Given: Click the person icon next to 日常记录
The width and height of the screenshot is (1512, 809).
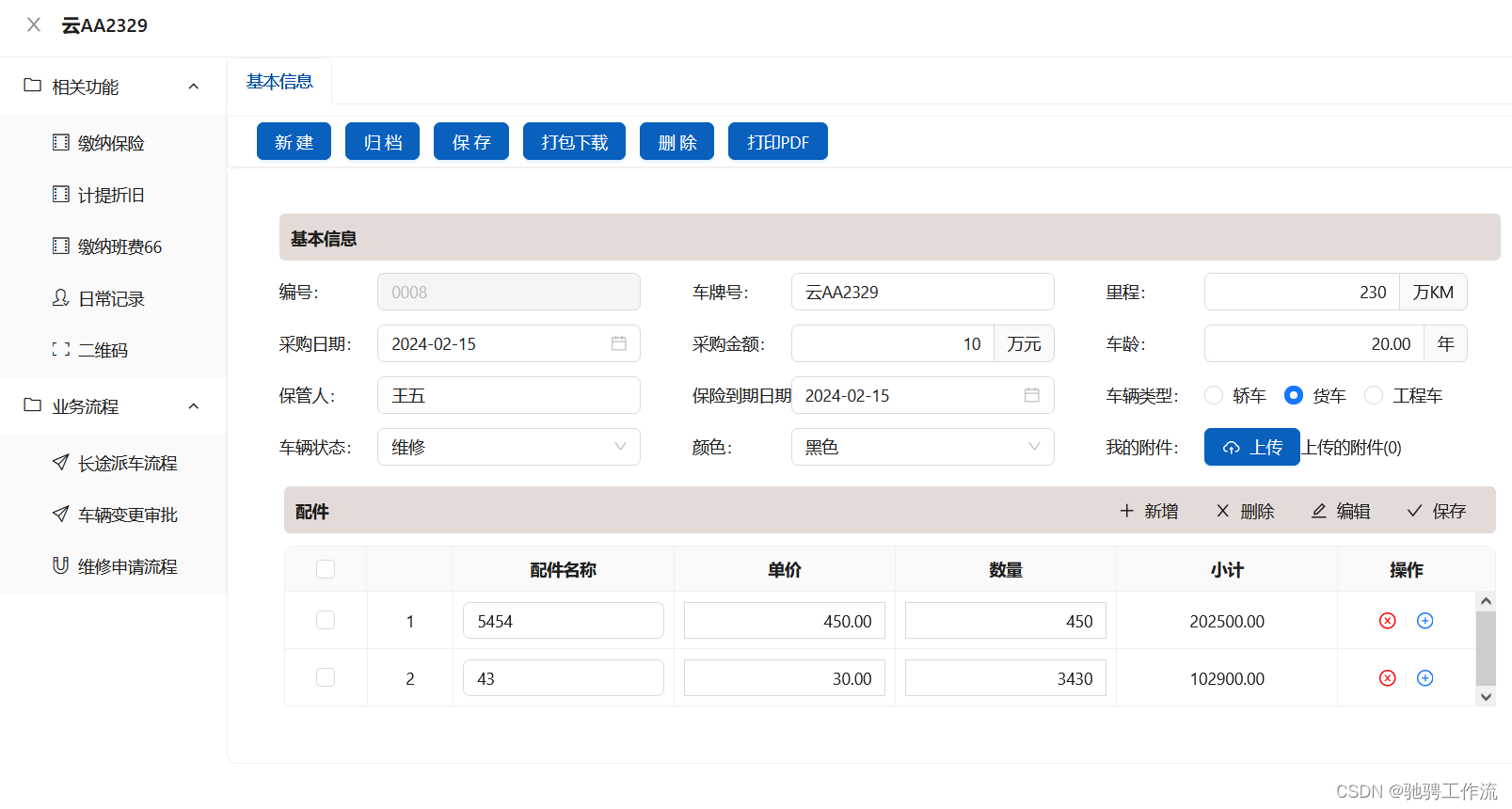Looking at the screenshot, I should (60, 298).
